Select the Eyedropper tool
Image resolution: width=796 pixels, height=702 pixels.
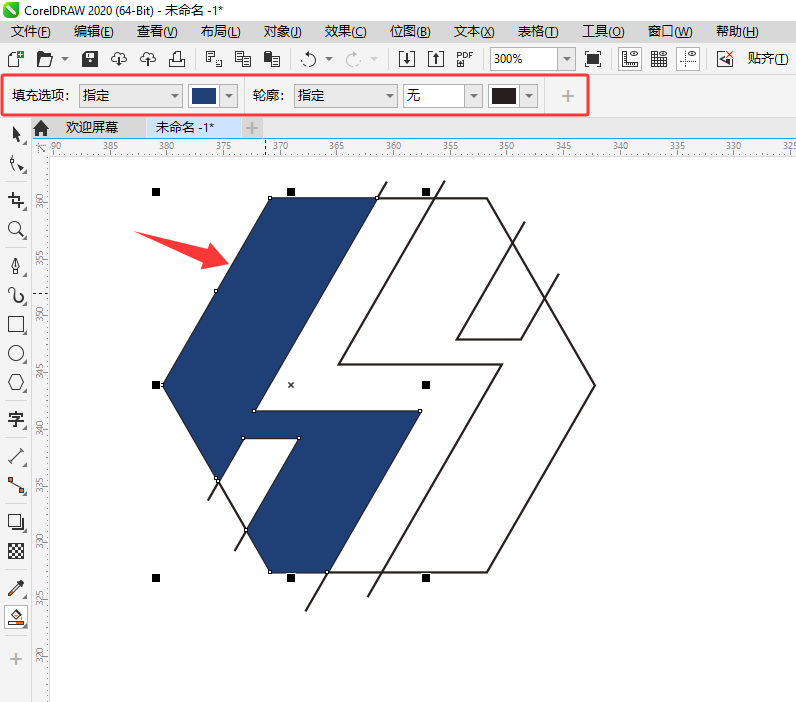point(17,588)
